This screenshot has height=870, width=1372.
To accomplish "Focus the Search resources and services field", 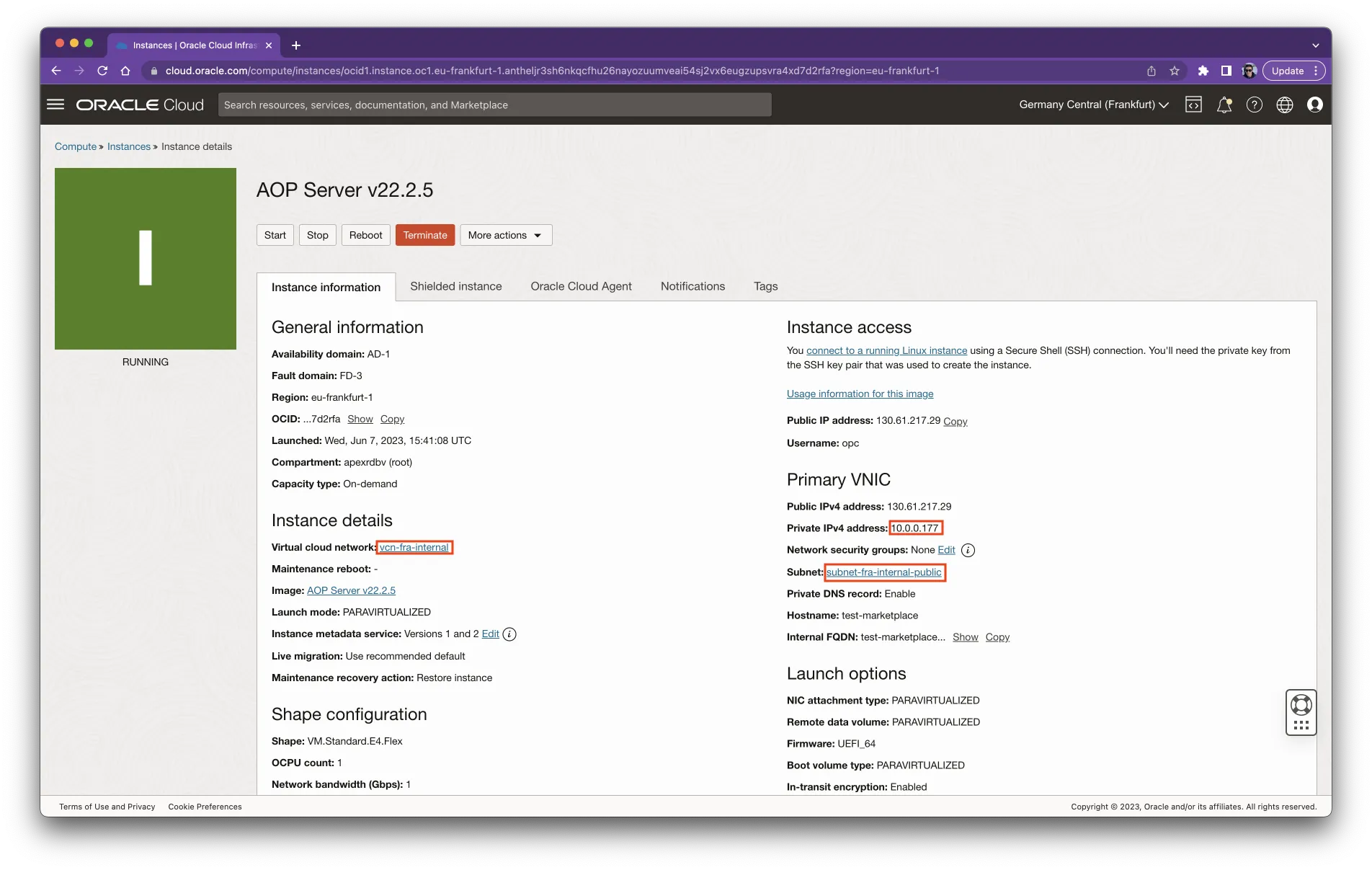I will click(x=495, y=105).
